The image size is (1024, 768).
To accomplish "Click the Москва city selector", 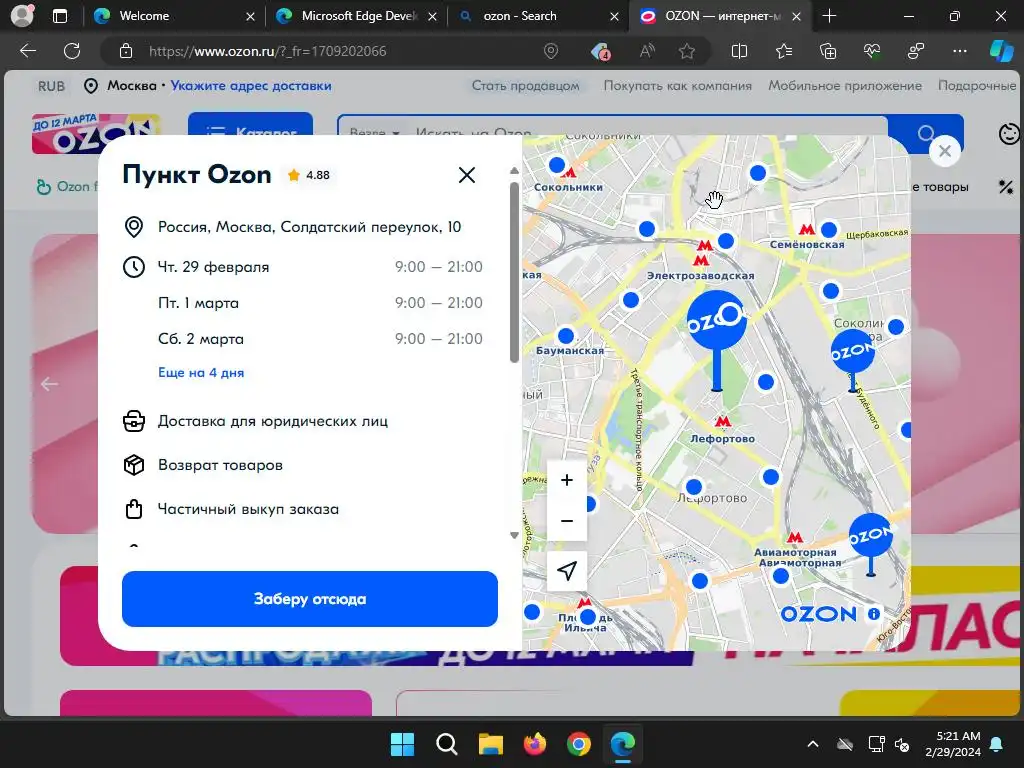I will point(121,86).
